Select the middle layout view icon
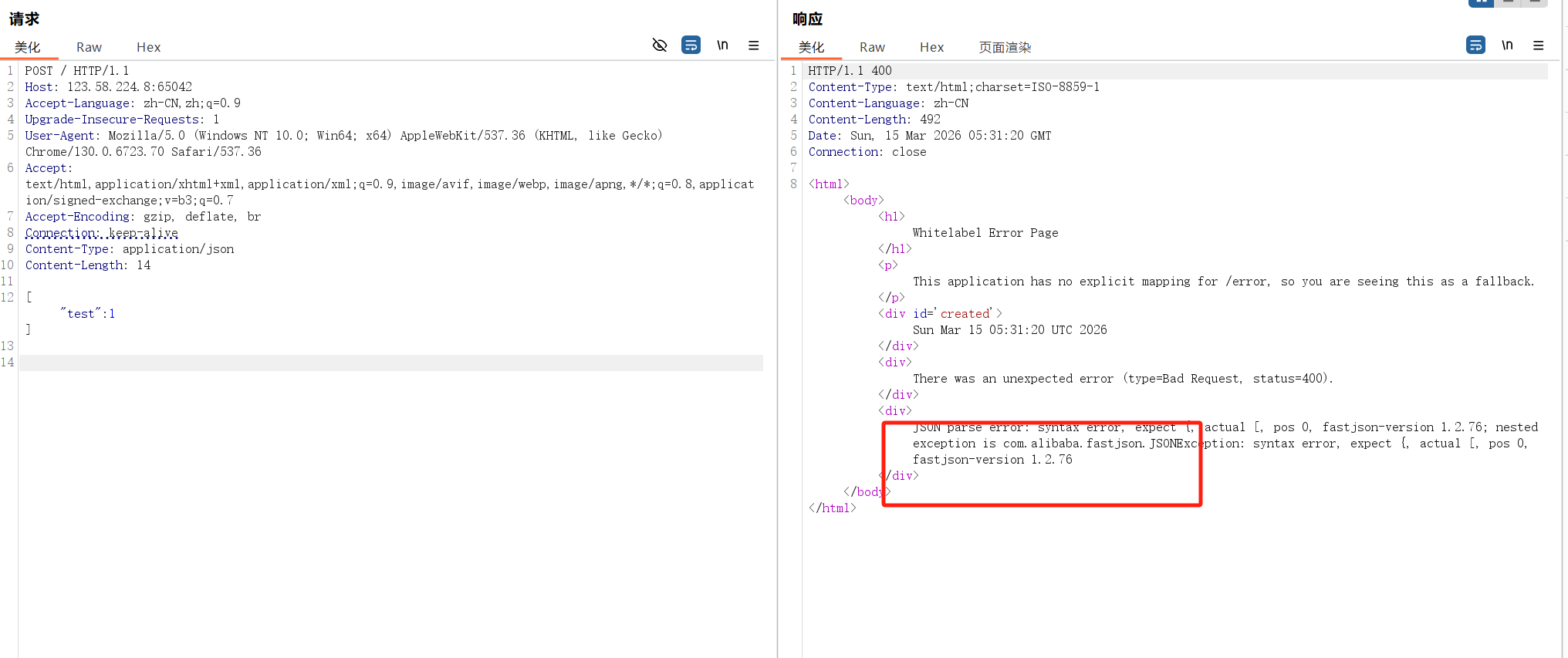 (x=1508, y=2)
